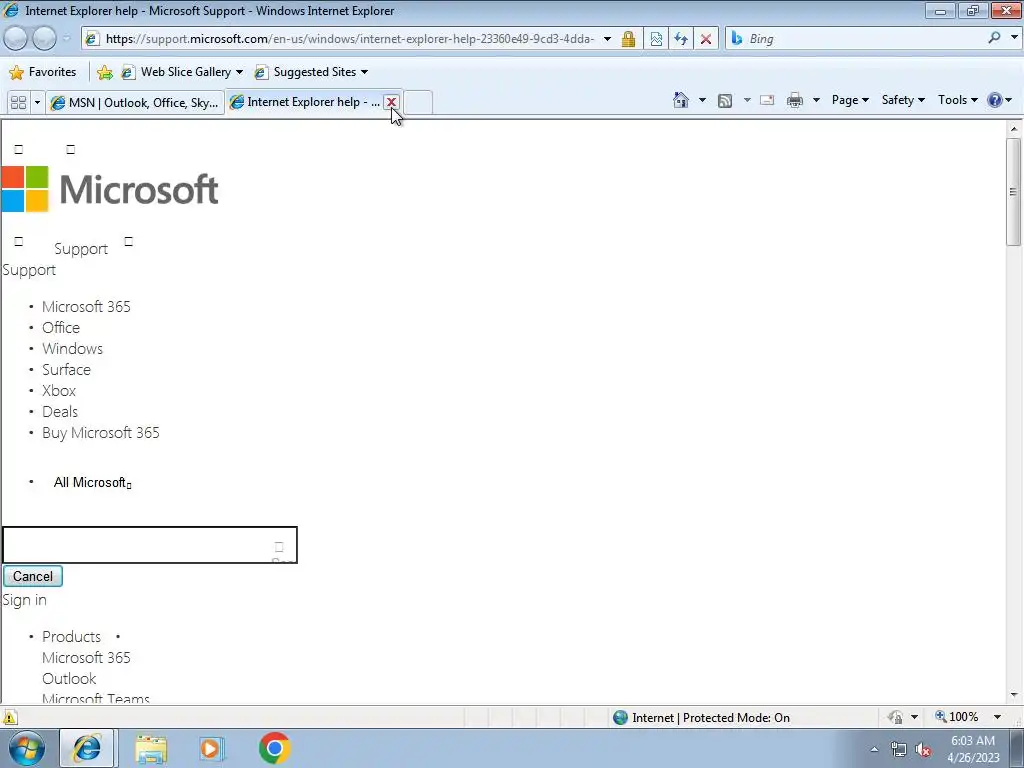The height and width of the screenshot is (768, 1024).
Task: Click the Cancel button
Action: tap(33, 576)
